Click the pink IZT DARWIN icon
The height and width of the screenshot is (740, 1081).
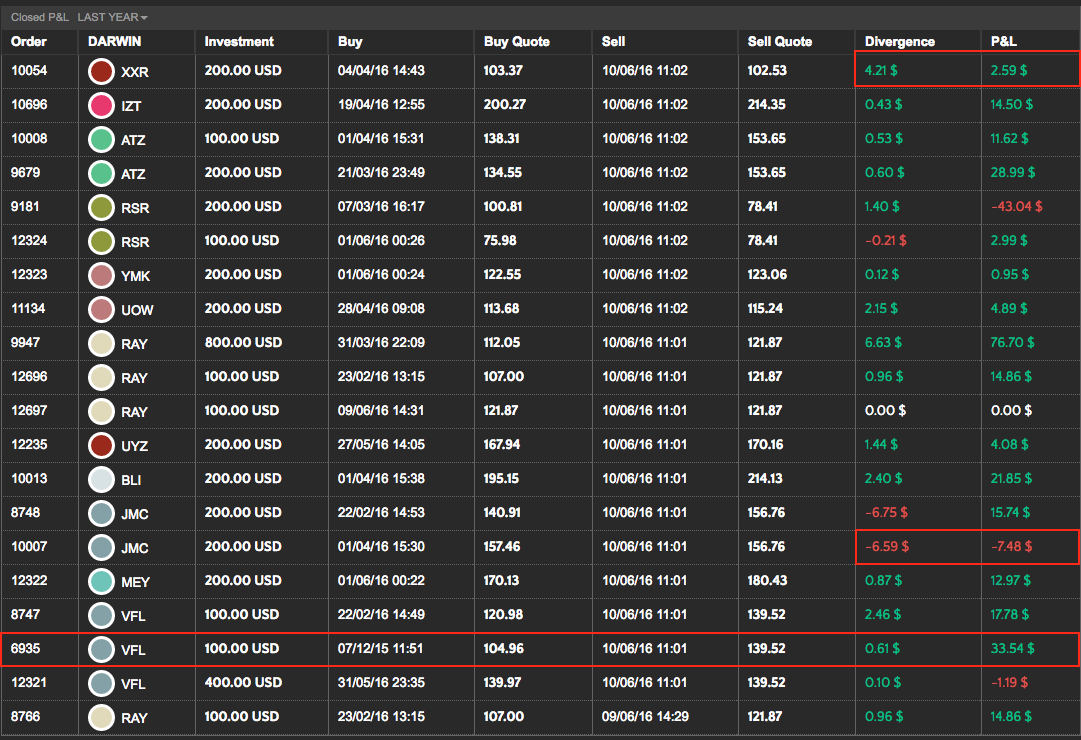[x=101, y=105]
